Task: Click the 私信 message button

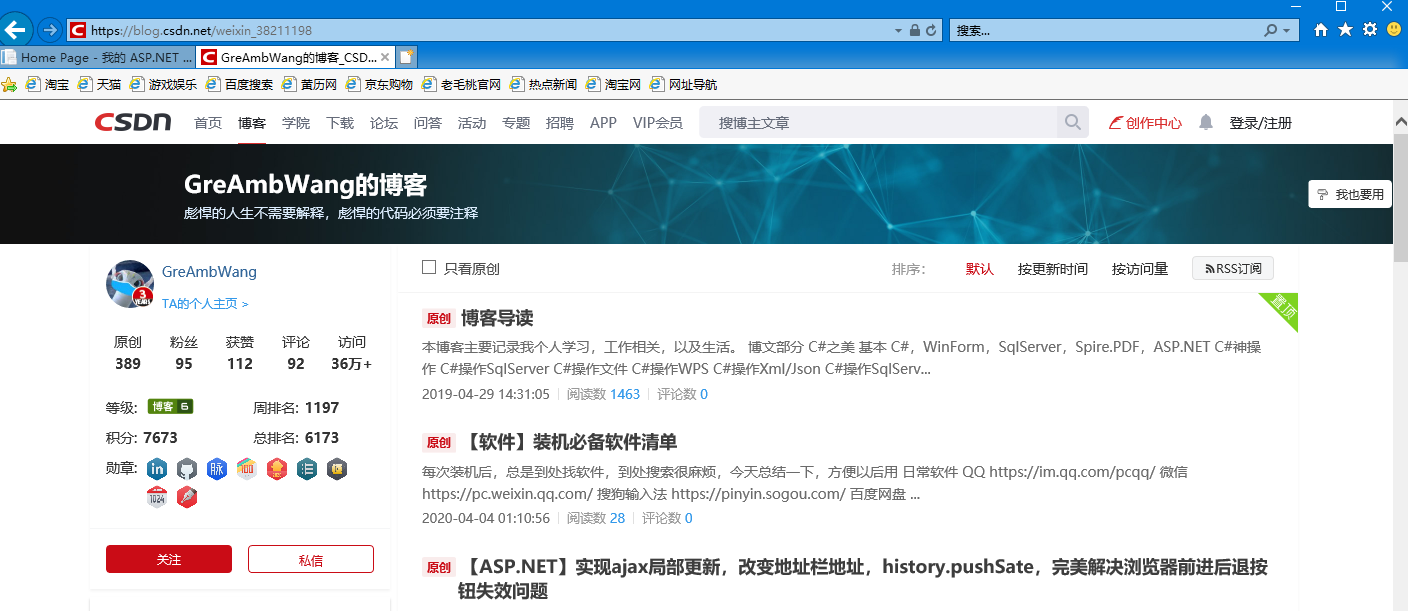Action: [311, 559]
